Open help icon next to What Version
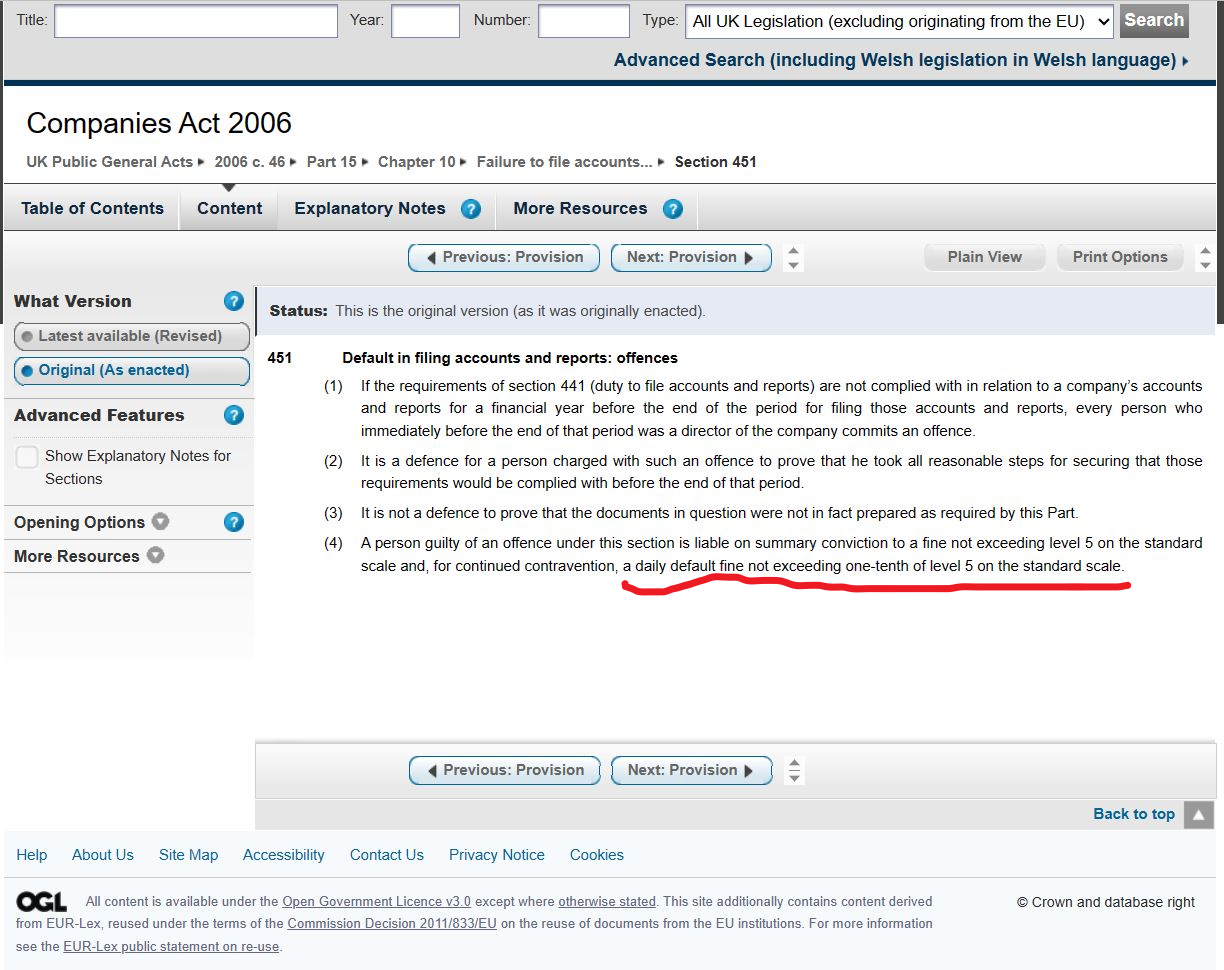Image resolution: width=1224 pixels, height=970 pixels. (x=234, y=301)
